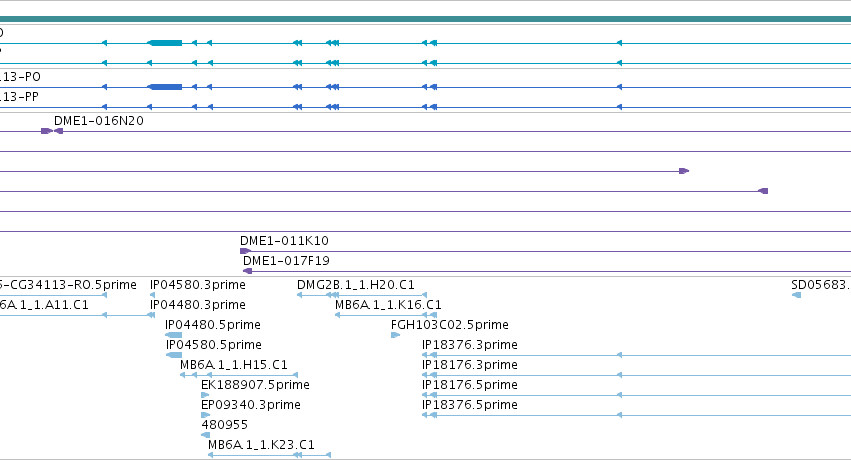Click the 480955 arrow feature
Screen dimensions: 851x460
point(205,435)
